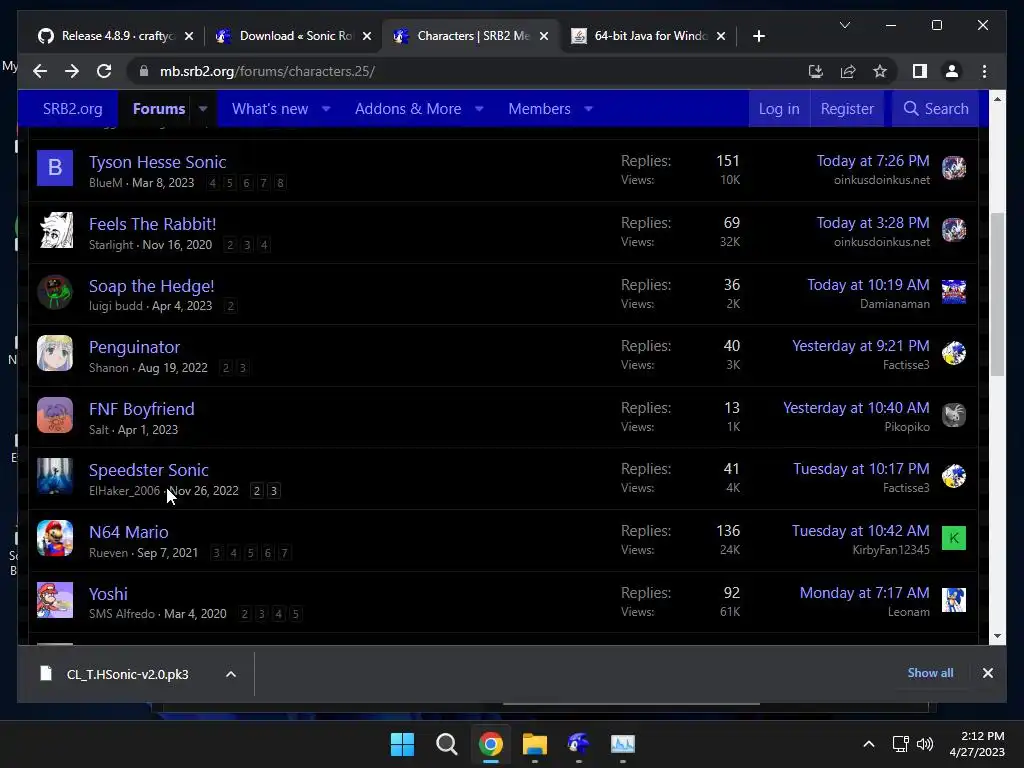Open the Members nav item
1024x768 pixels.
pos(539,108)
